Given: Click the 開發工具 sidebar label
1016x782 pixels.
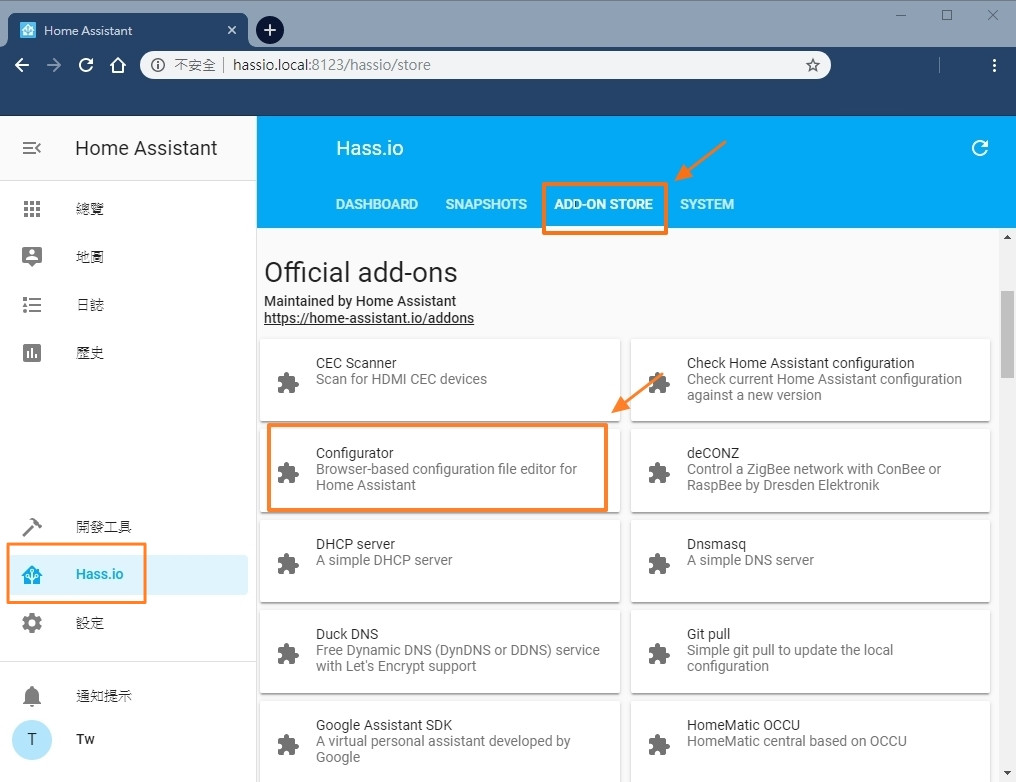Looking at the screenshot, I should [x=104, y=527].
